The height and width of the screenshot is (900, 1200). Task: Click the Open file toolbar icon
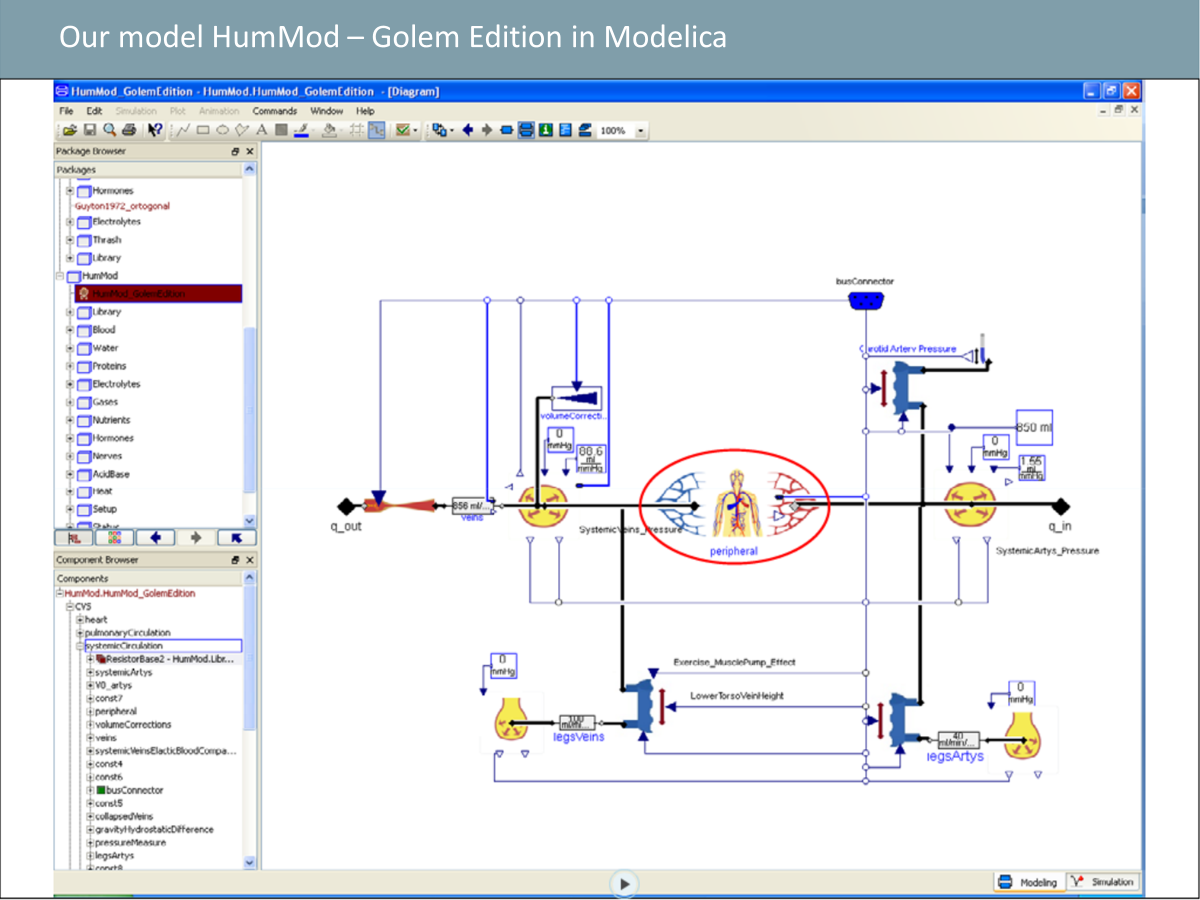click(x=69, y=131)
